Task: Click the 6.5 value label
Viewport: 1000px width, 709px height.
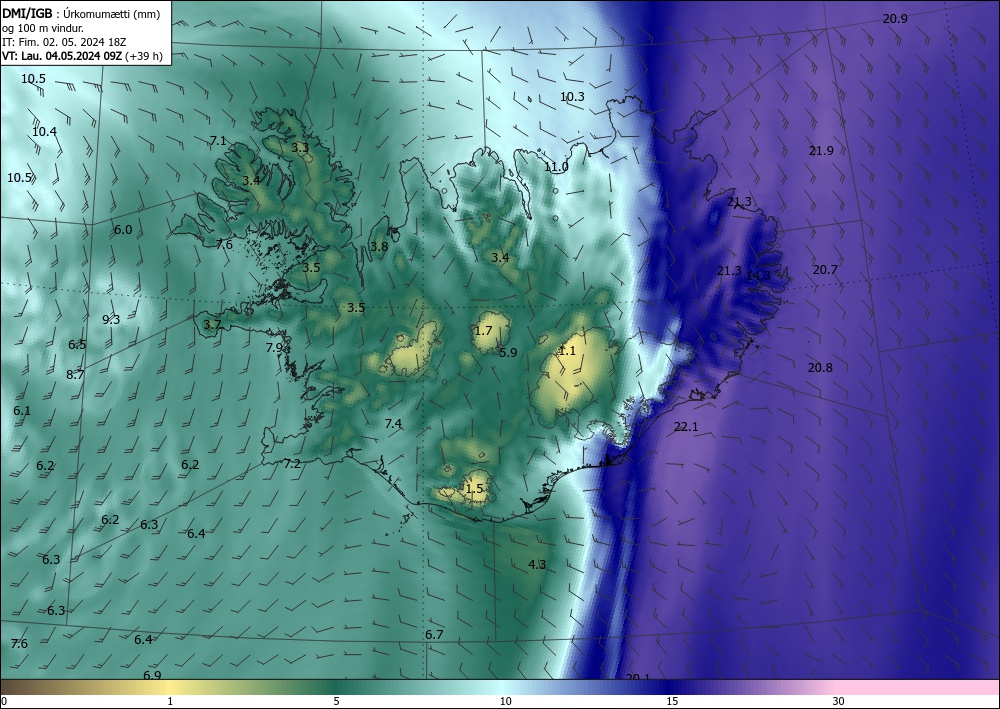Action: point(77,345)
